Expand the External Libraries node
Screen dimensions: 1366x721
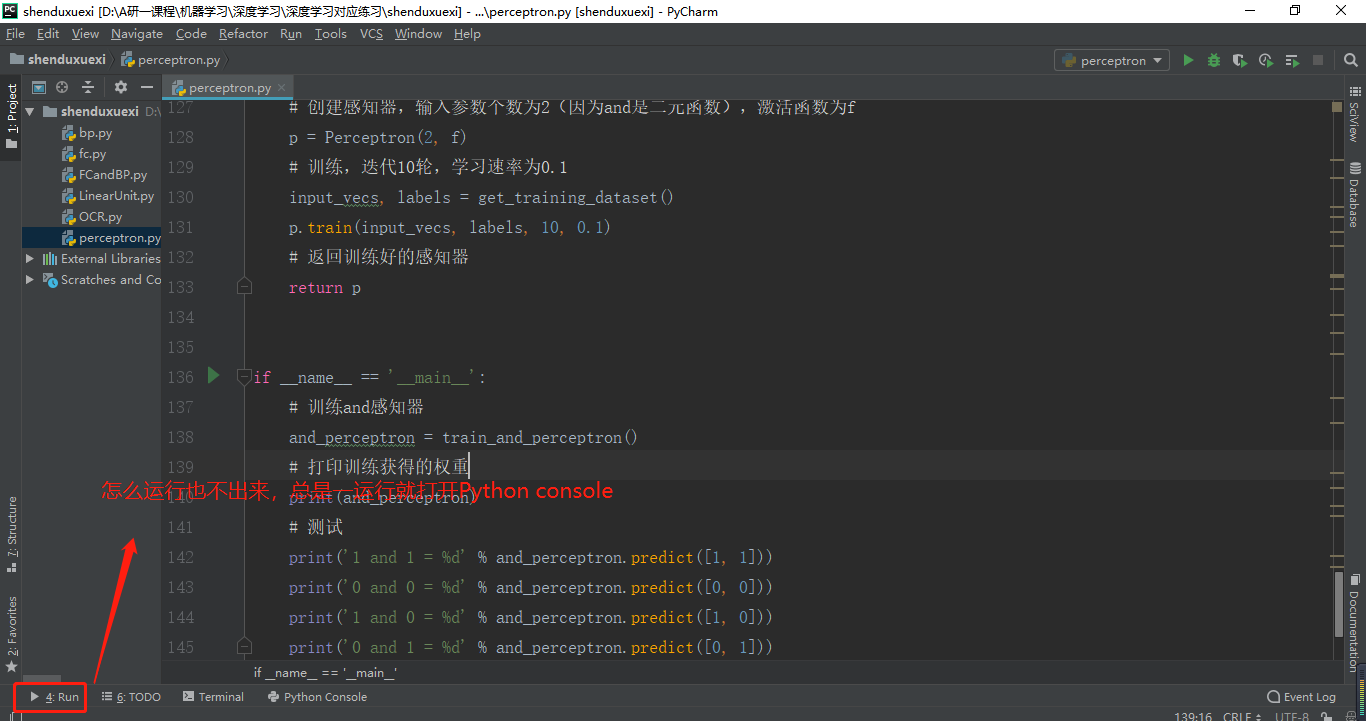coord(30,258)
